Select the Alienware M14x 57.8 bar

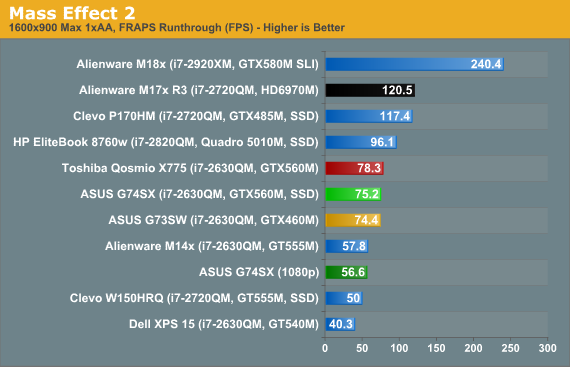(347, 246)
